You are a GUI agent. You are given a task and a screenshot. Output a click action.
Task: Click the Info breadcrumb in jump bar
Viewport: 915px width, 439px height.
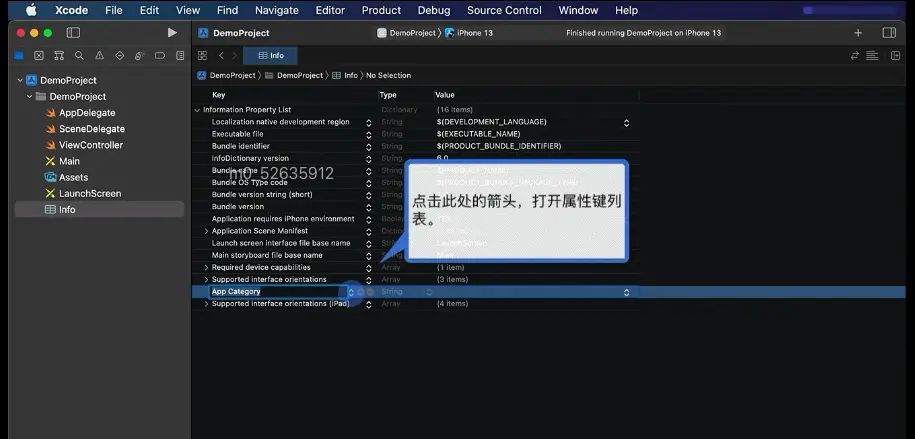pos(345,75)
